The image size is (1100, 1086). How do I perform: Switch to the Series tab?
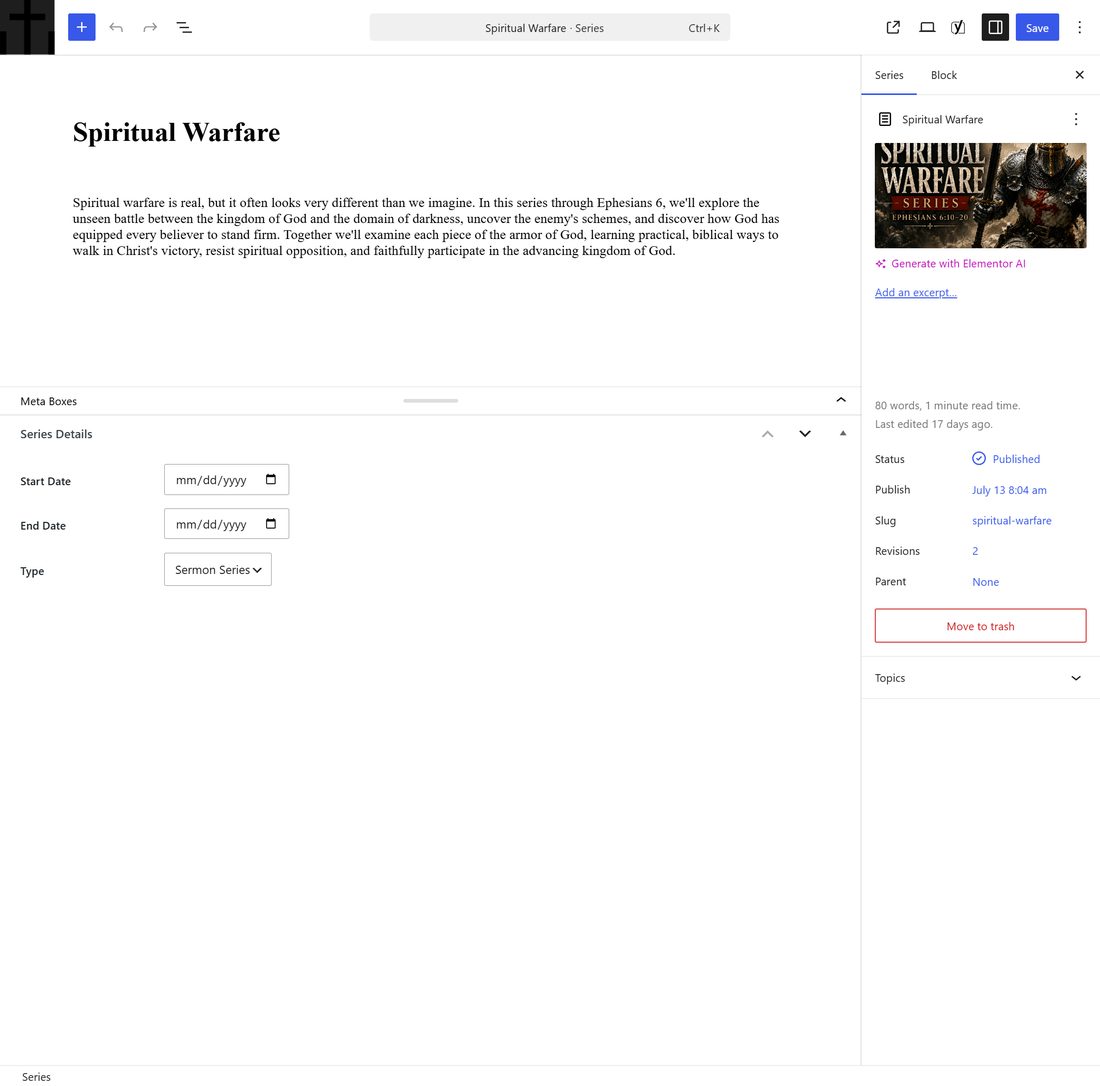[x=888, y=75]
